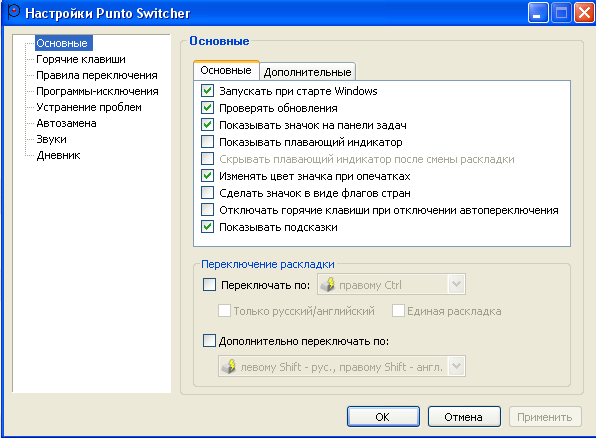Toggle 'Изменять цвет значка при опечатках'
Image resolution: width=596 pixels, height=441 pixels.
[x=207, y=176]
